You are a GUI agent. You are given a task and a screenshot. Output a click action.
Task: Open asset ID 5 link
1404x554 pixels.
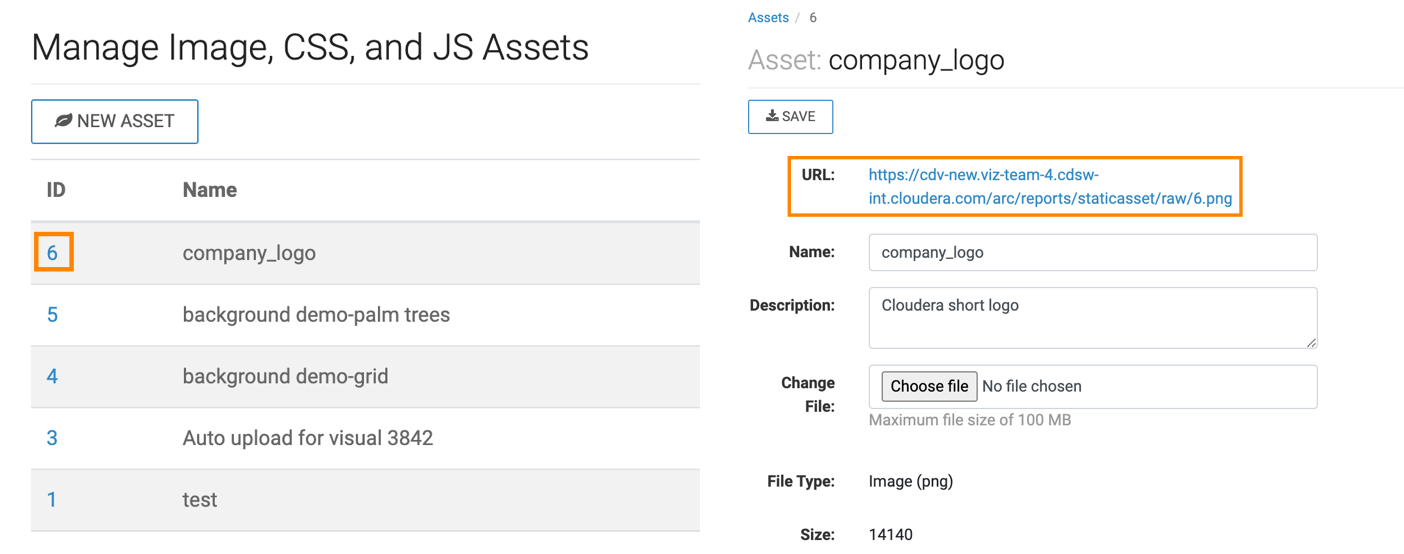(52, 315)
